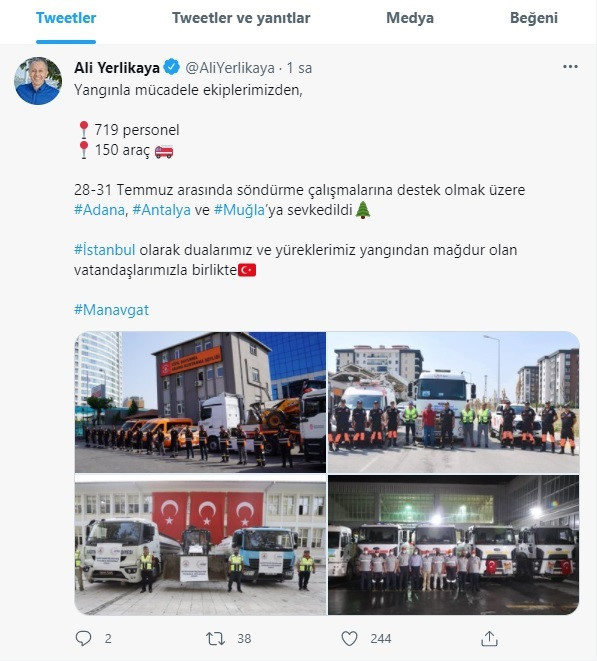Switch to the Medya tab

tap(410, 18)
